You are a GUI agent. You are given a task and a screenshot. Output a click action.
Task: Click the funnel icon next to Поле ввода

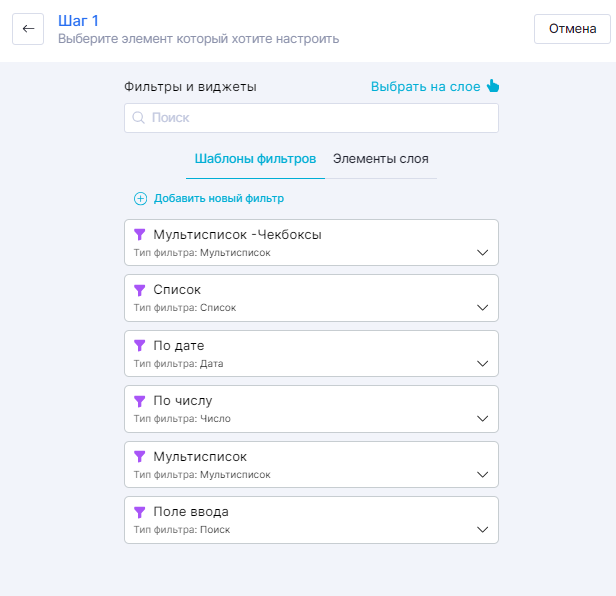140,512
